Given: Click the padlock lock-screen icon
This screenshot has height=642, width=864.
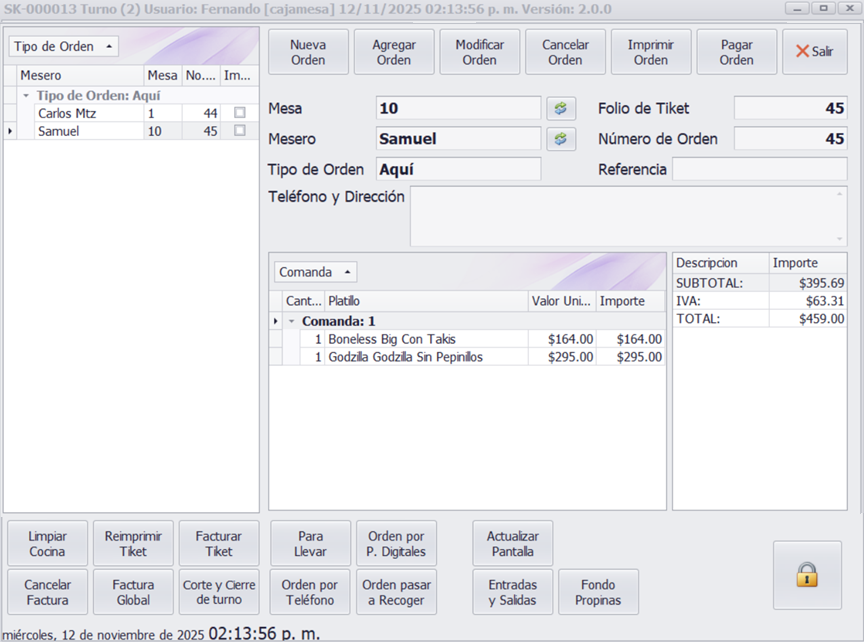Looking at the screenshot, I should tap(807, 575).
